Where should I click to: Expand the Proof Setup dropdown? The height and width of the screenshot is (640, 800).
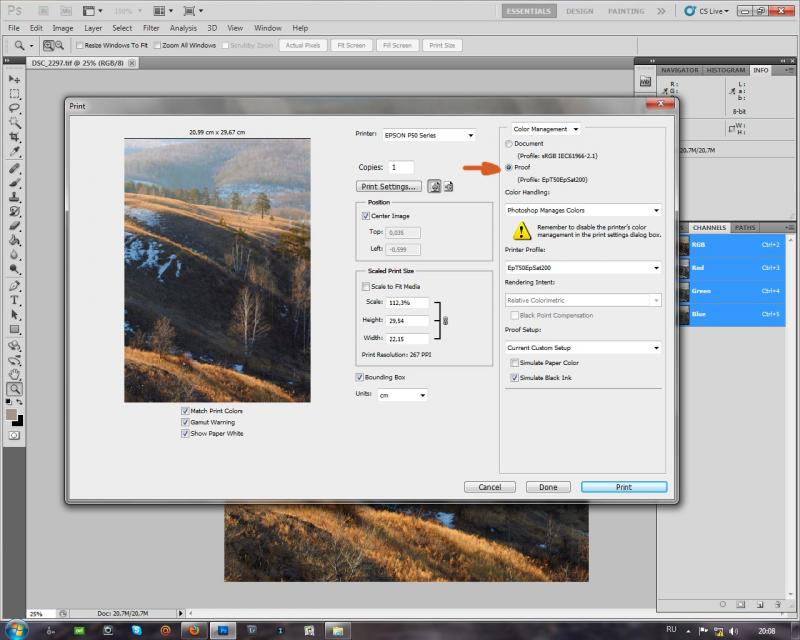coord(583,348)
